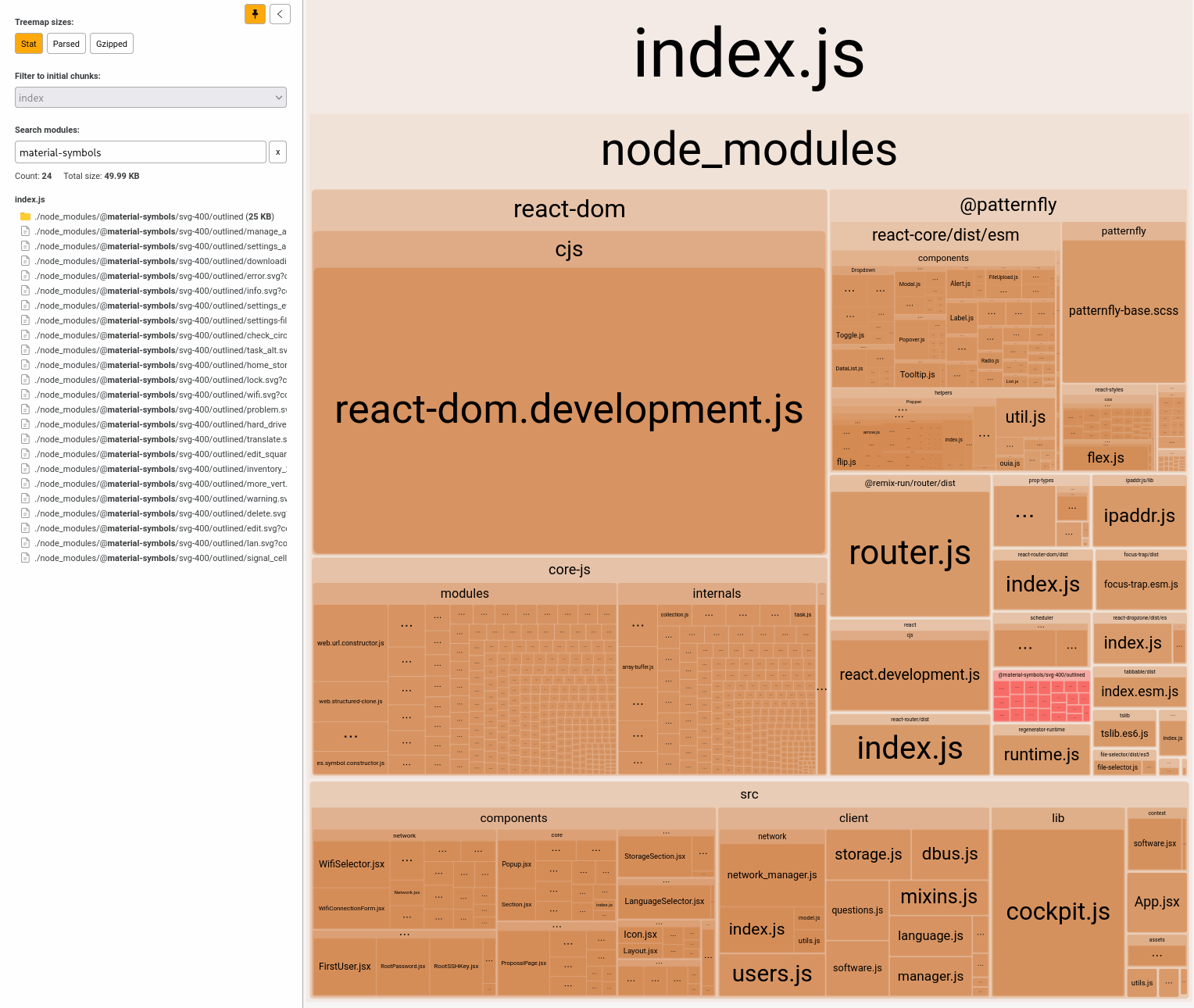Click the file icon beside wifi.svg
Viewport: 1194px width, 1008px height.
coord(25,395)
